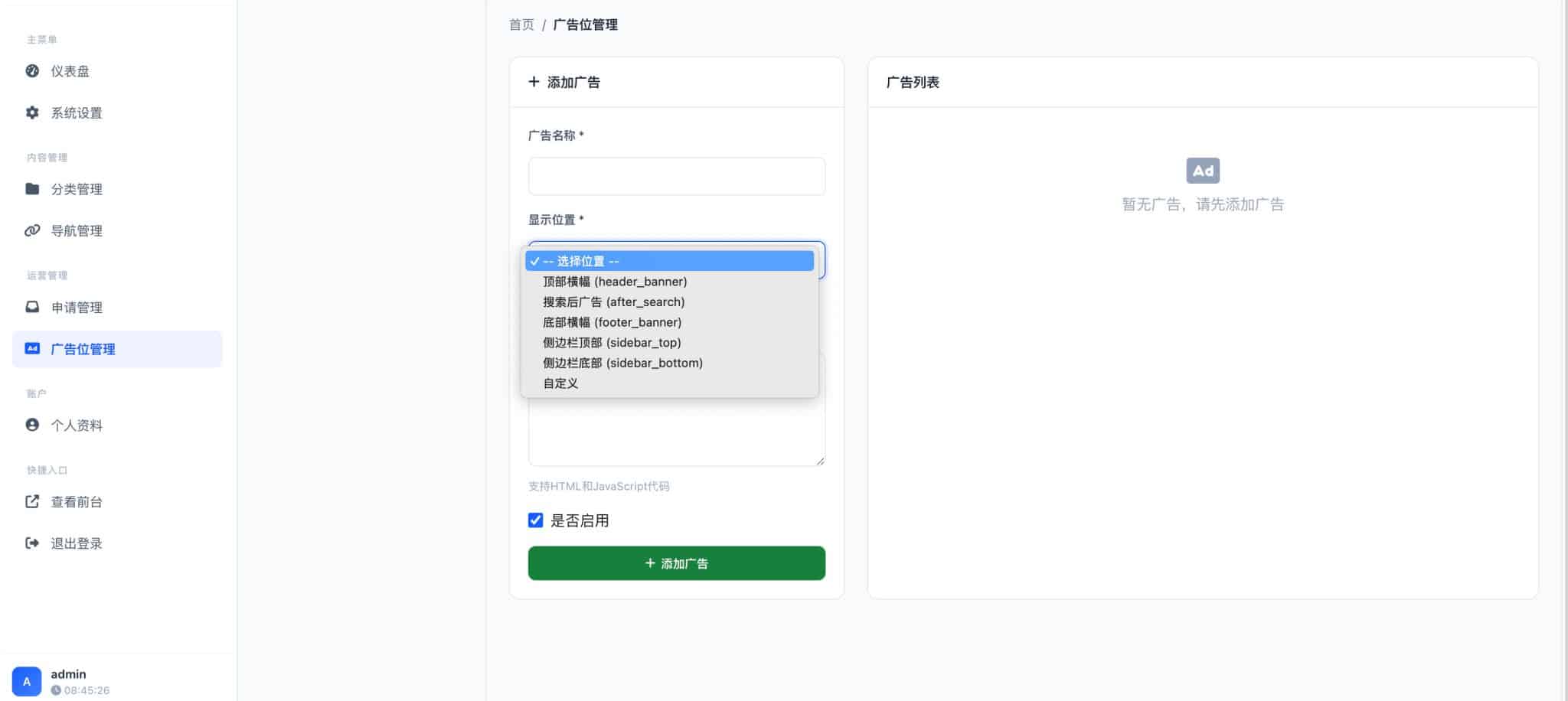Click the blue admin avatar icon

pos(27,681)
